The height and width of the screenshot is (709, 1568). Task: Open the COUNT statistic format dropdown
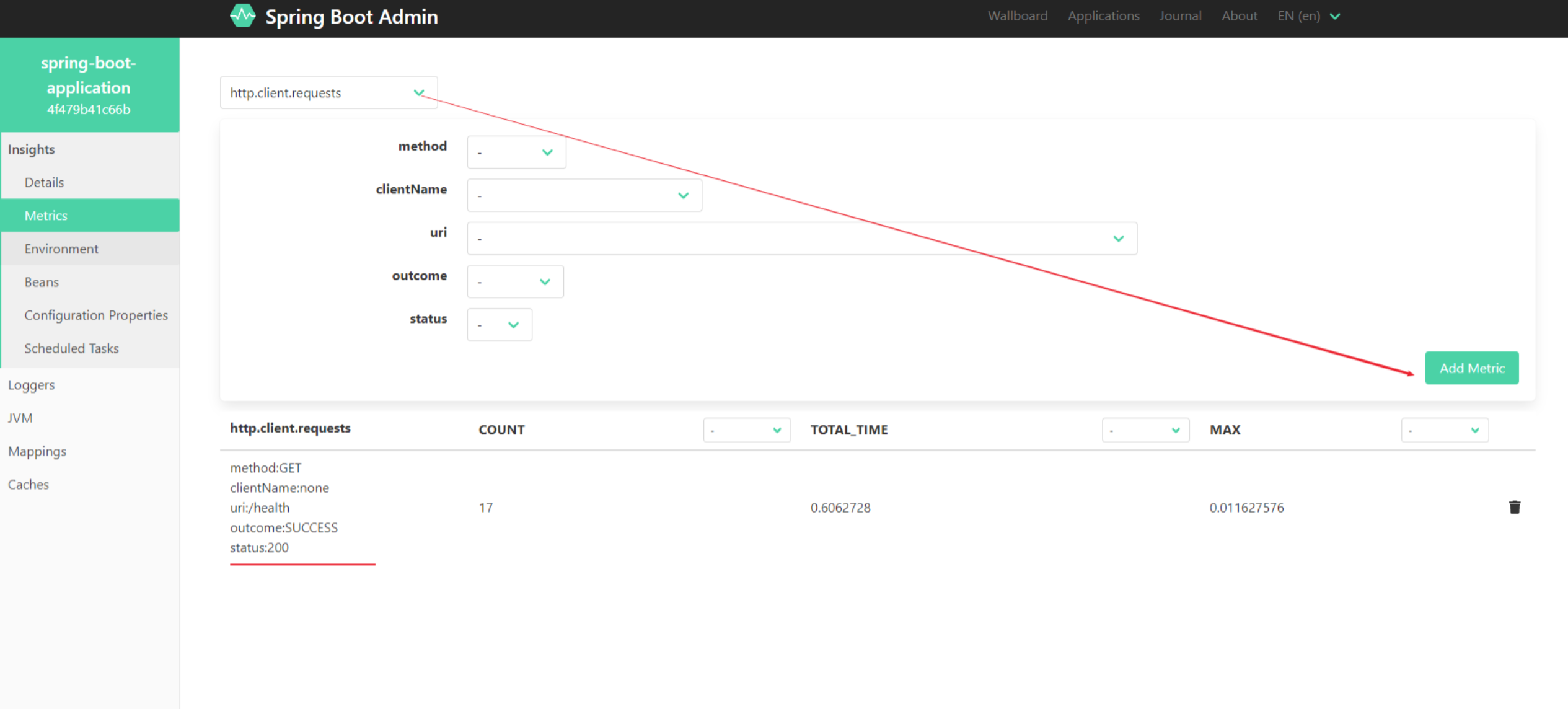tap(747, 430)
